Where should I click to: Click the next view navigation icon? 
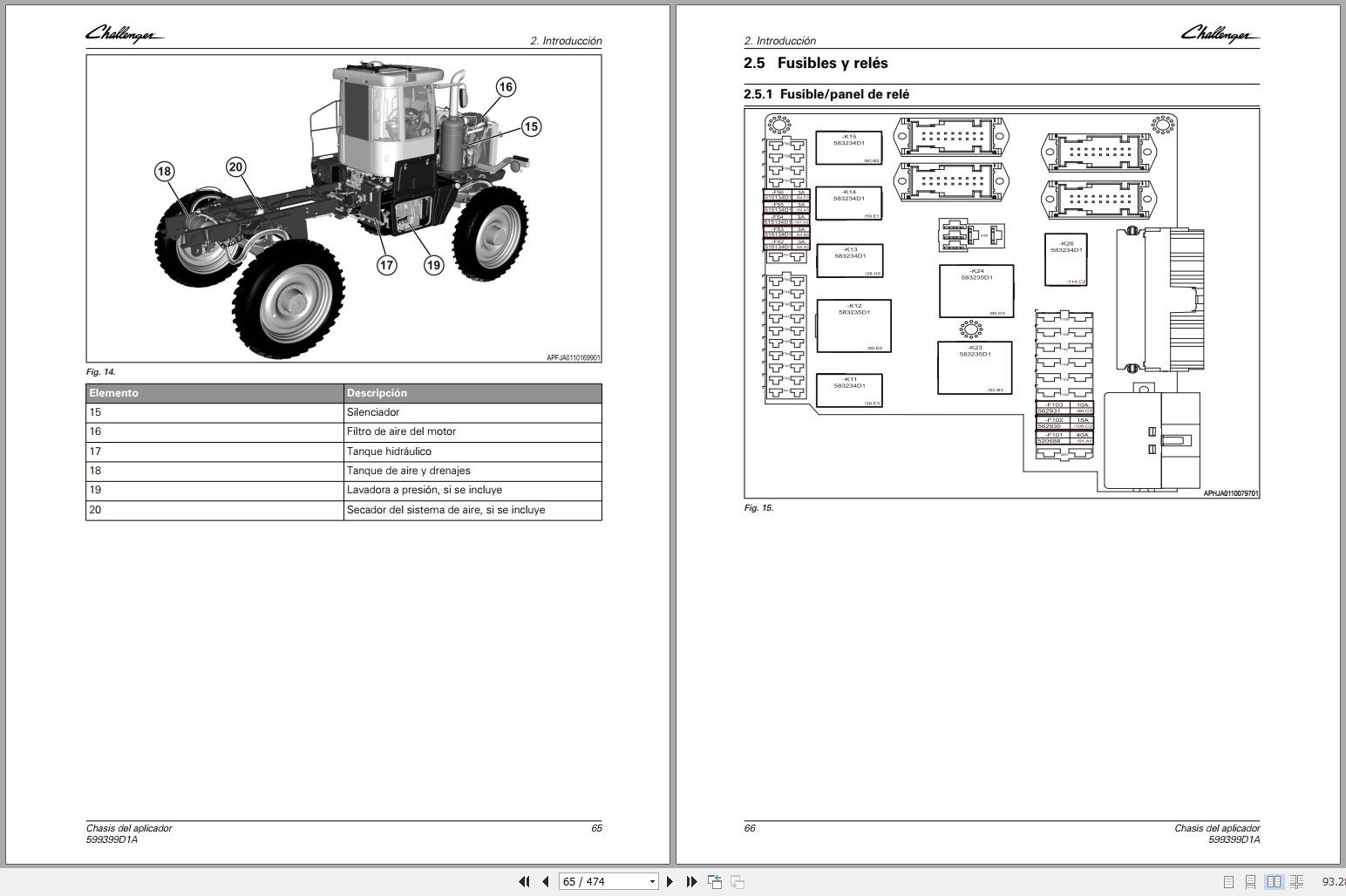pos(738,881)
